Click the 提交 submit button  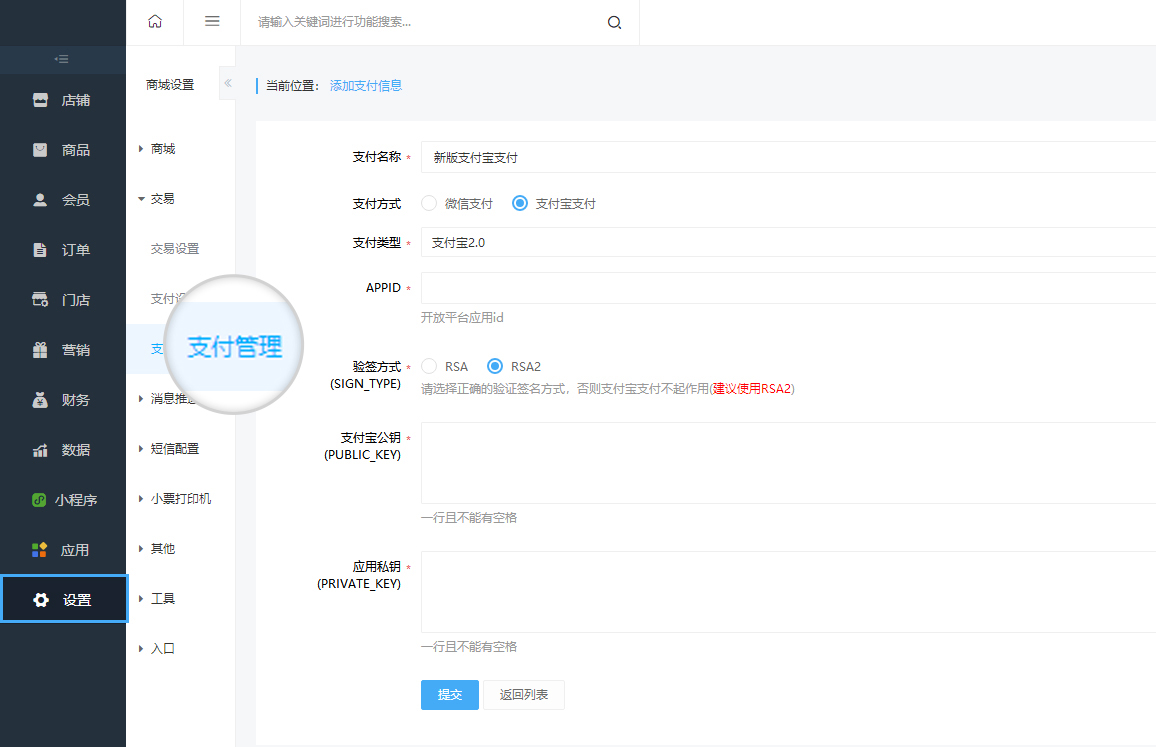coord(450,695)
